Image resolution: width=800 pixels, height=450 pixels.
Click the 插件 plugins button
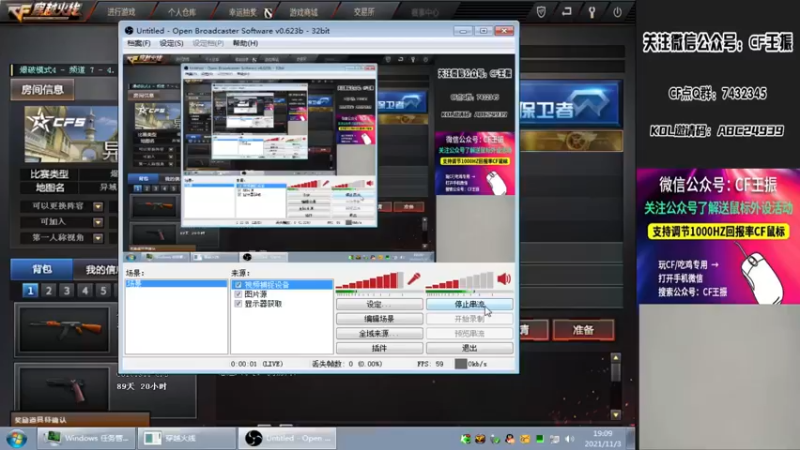(x=379, y=348)
